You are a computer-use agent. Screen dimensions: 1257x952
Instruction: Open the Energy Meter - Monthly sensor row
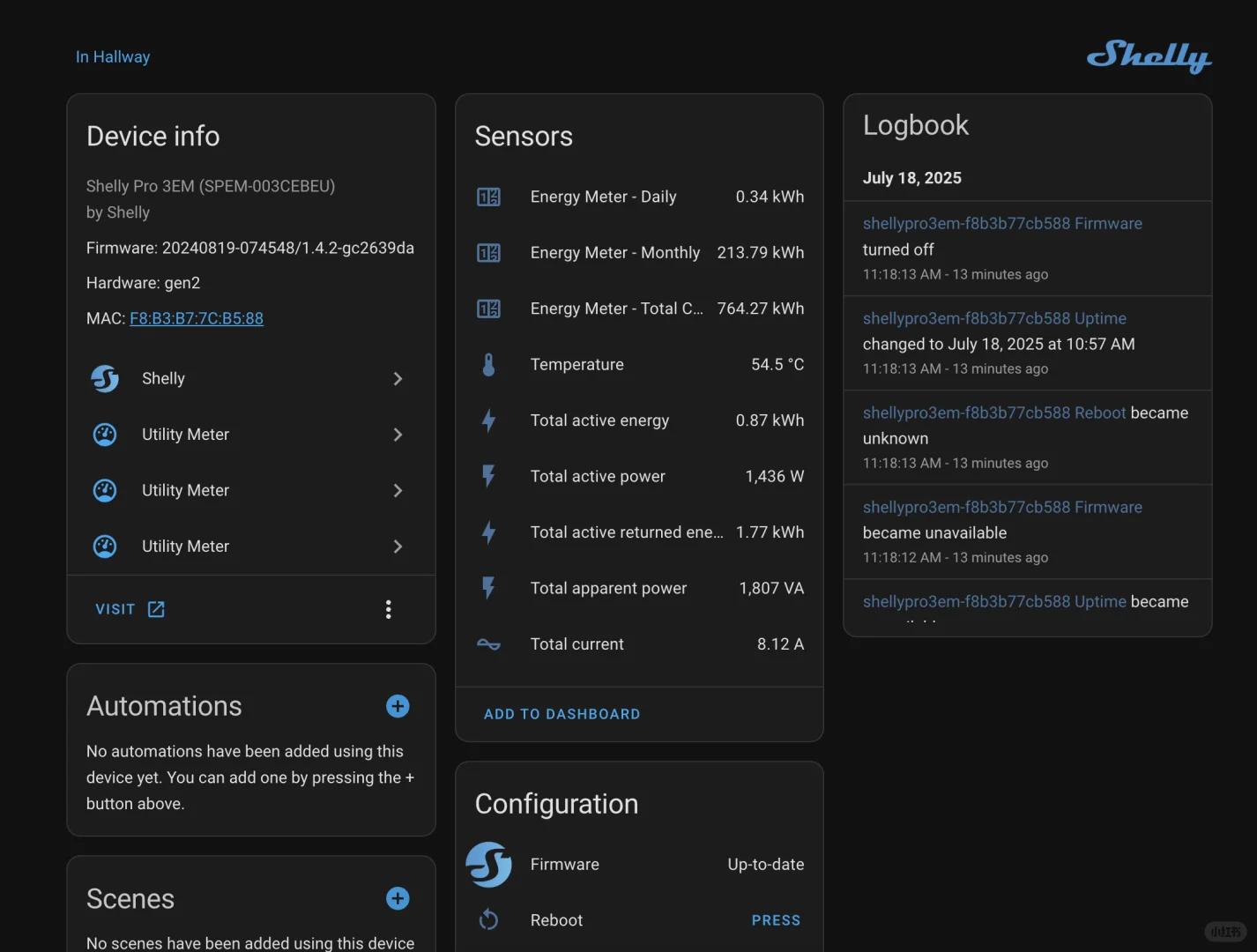pos(640,253)
